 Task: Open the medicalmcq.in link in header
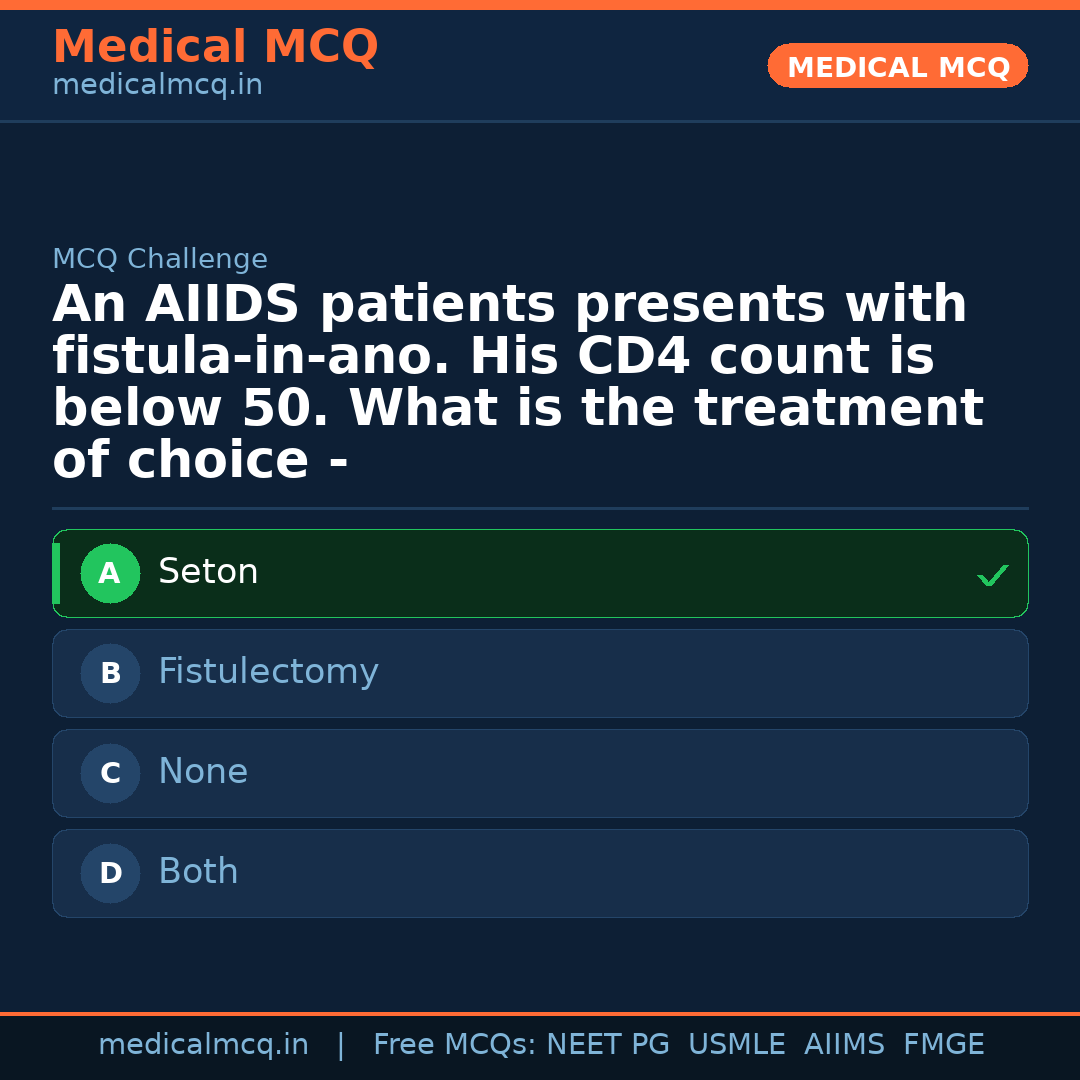tap(157, 86)
